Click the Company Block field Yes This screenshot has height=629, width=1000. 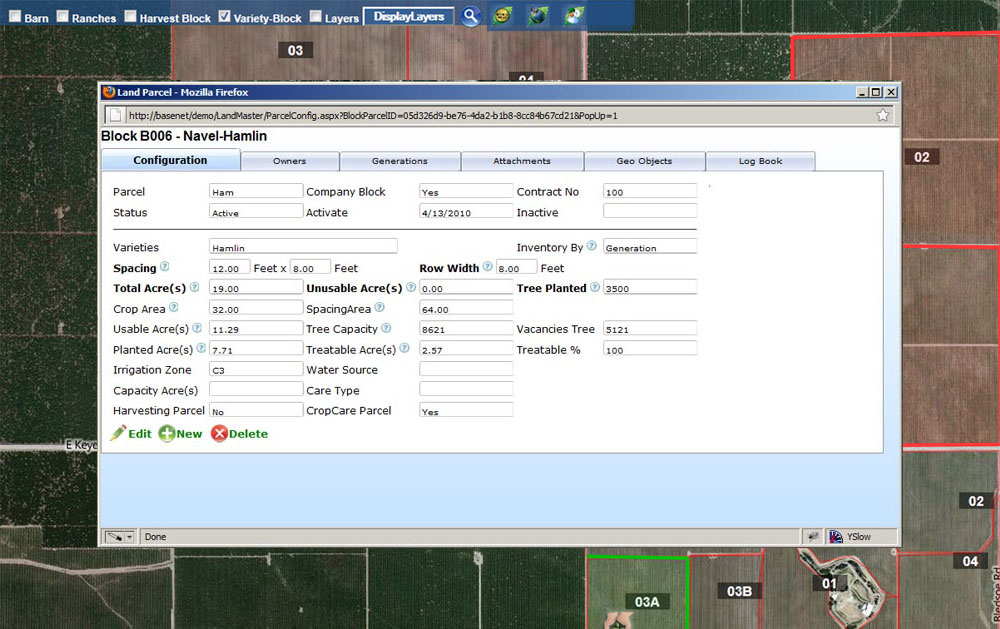[466, 191]
